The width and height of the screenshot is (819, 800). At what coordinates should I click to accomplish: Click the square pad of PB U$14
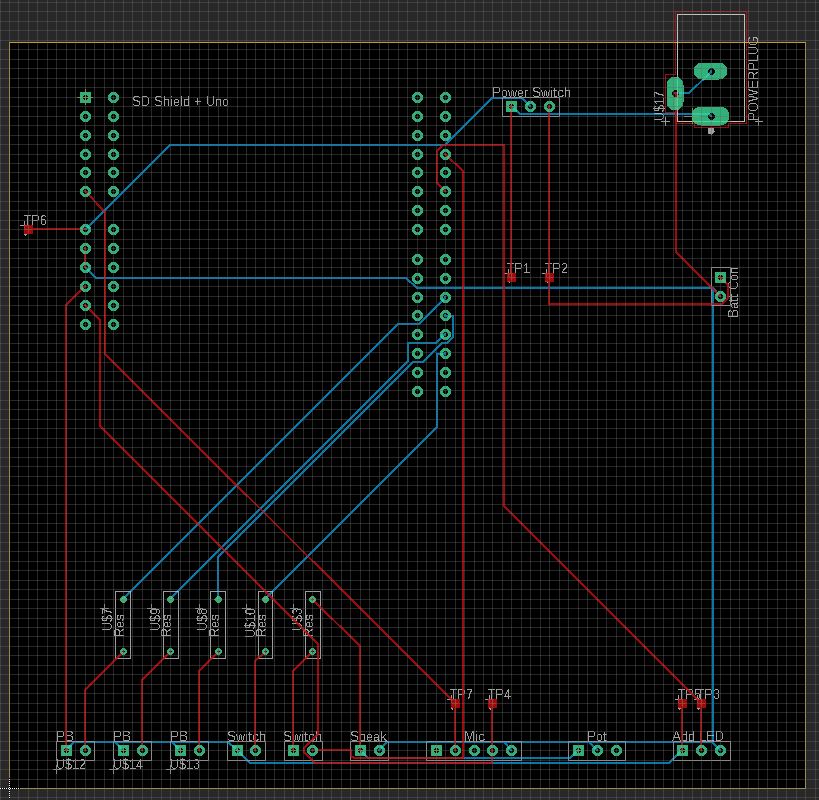[x=123, y=750]
